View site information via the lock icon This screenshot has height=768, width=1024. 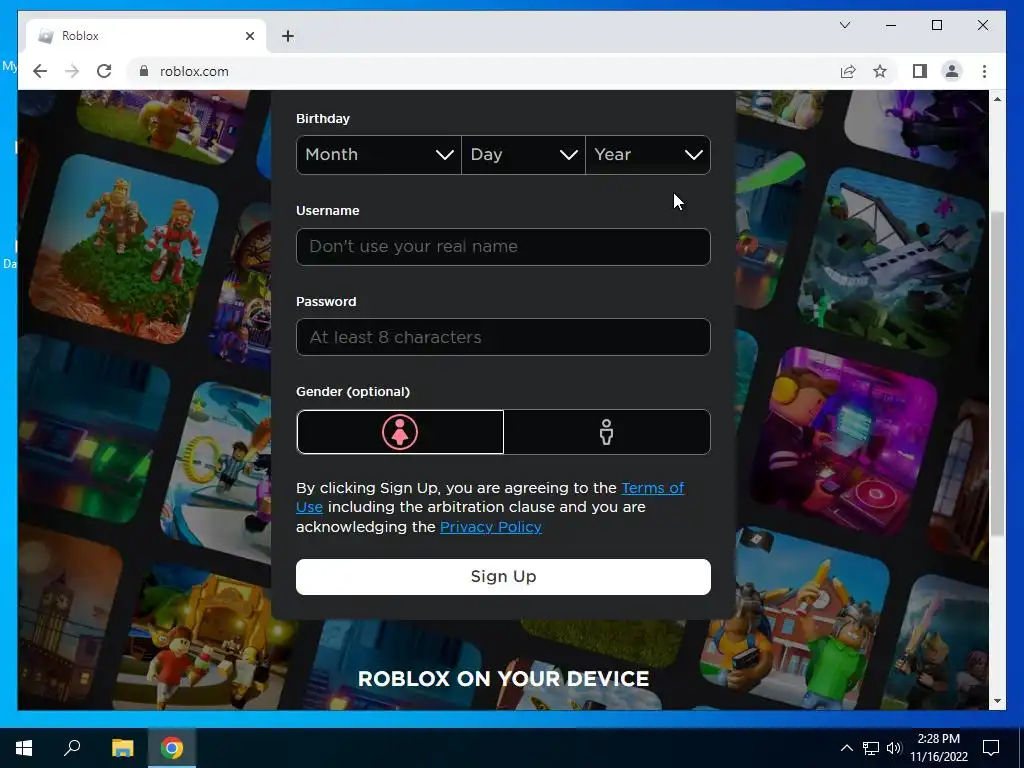click(144, 71)
